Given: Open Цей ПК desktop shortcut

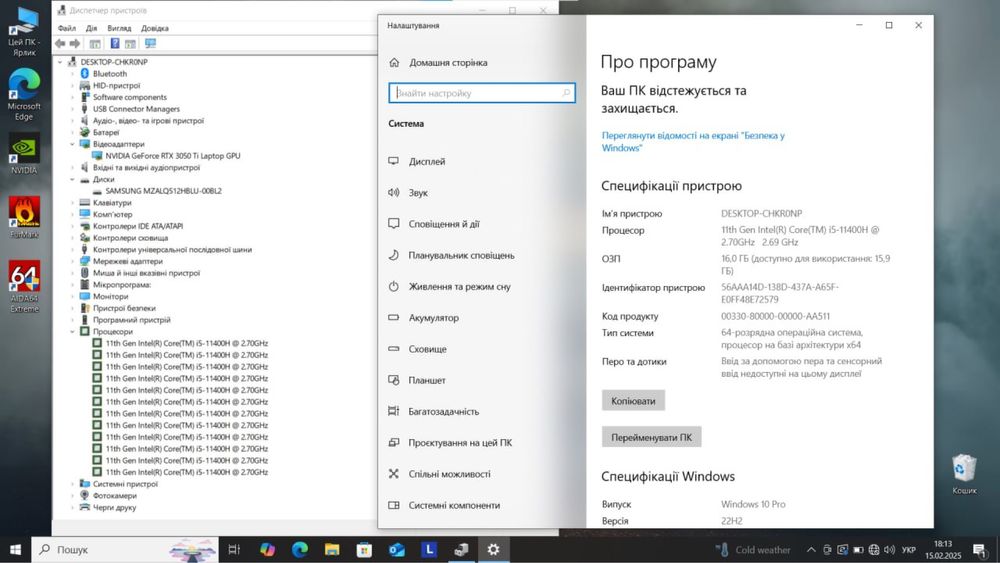Looking at the screenshot, I should [x=24, y=32].
